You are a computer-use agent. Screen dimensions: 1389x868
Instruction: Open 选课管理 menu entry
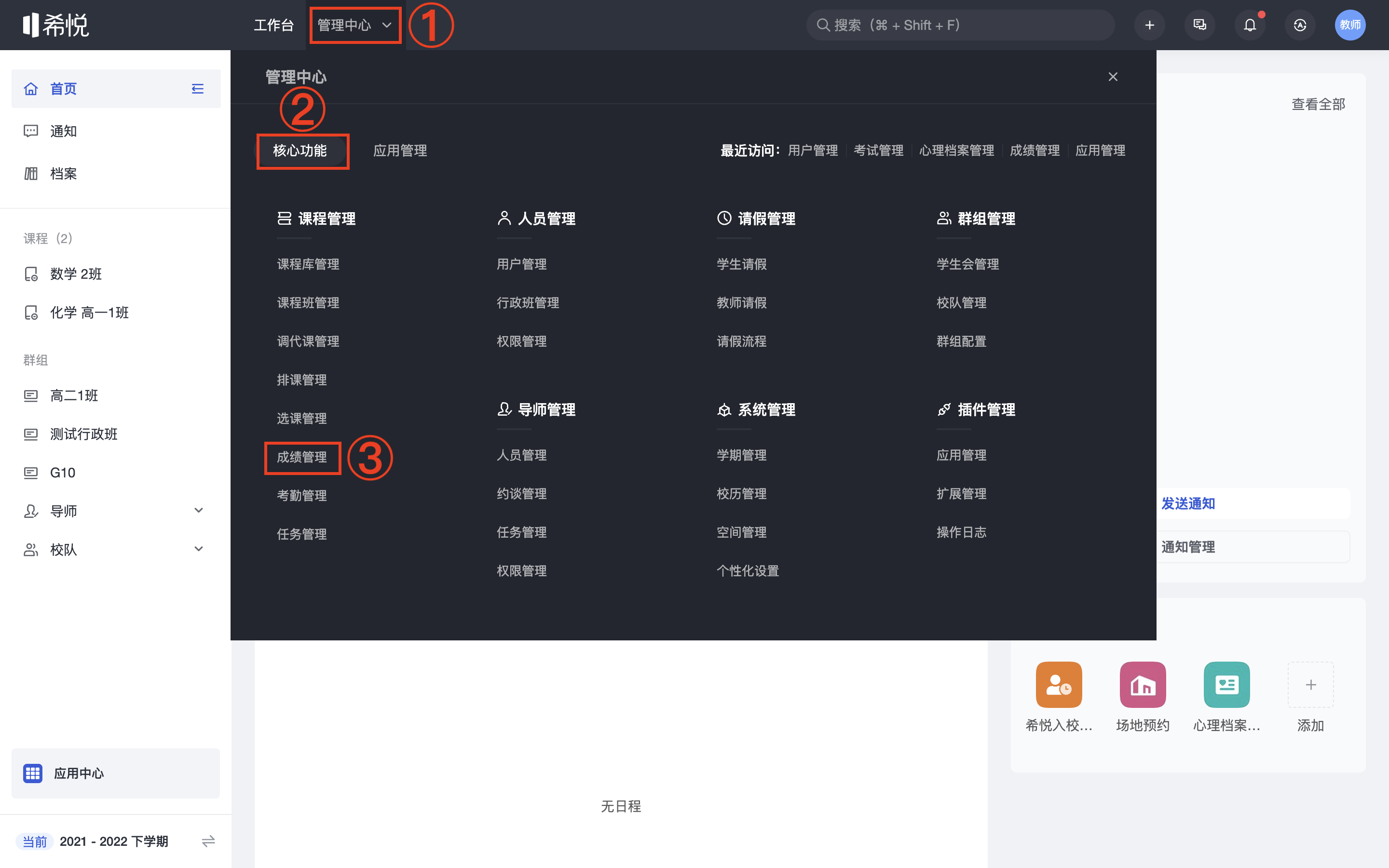point(302,418)
